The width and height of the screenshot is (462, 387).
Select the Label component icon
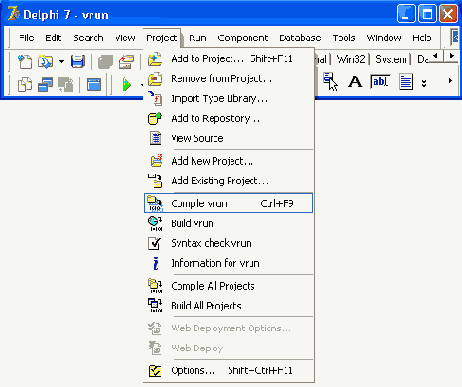[x=355, y=82]
